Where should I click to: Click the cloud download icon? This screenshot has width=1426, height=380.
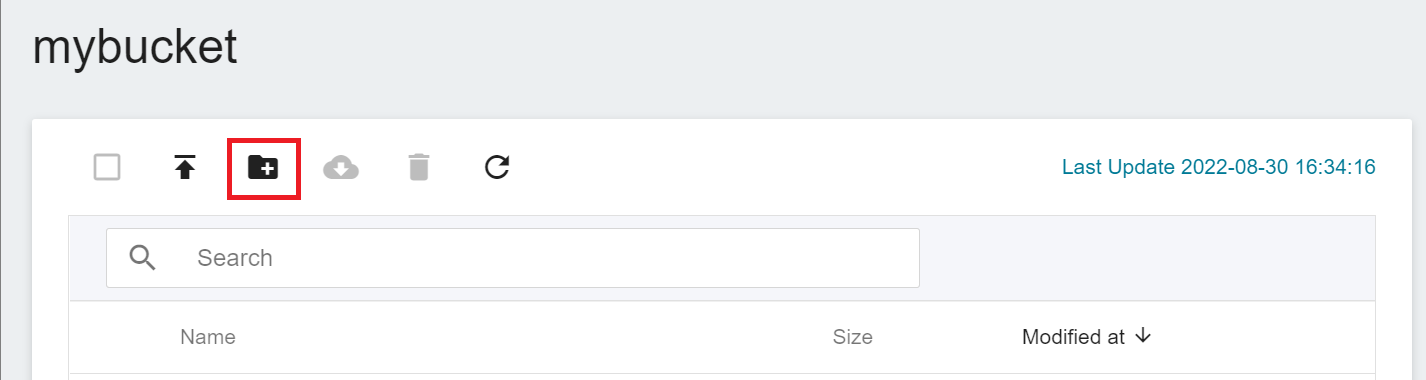(341, 167)
